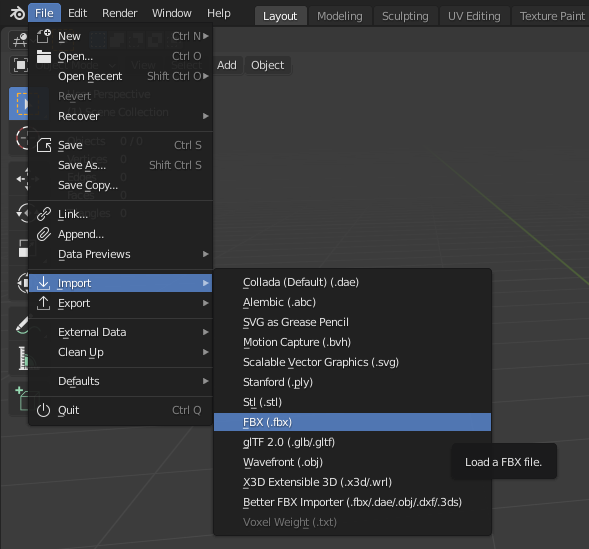Expand the Recover submenu

pyautogui.click(x=121, y=116)
